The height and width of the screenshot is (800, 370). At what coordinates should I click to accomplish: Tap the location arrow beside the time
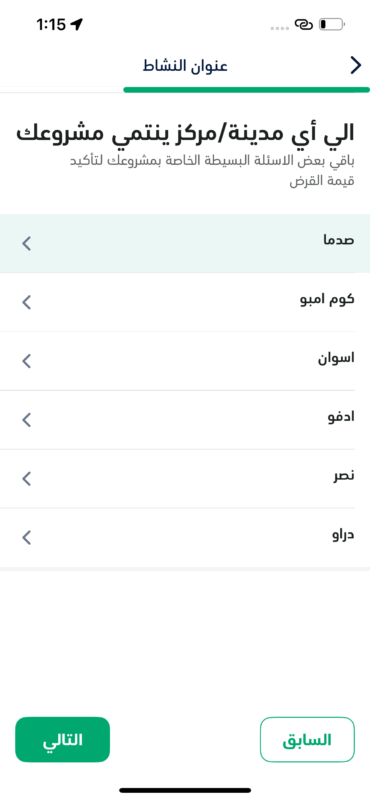77,24
